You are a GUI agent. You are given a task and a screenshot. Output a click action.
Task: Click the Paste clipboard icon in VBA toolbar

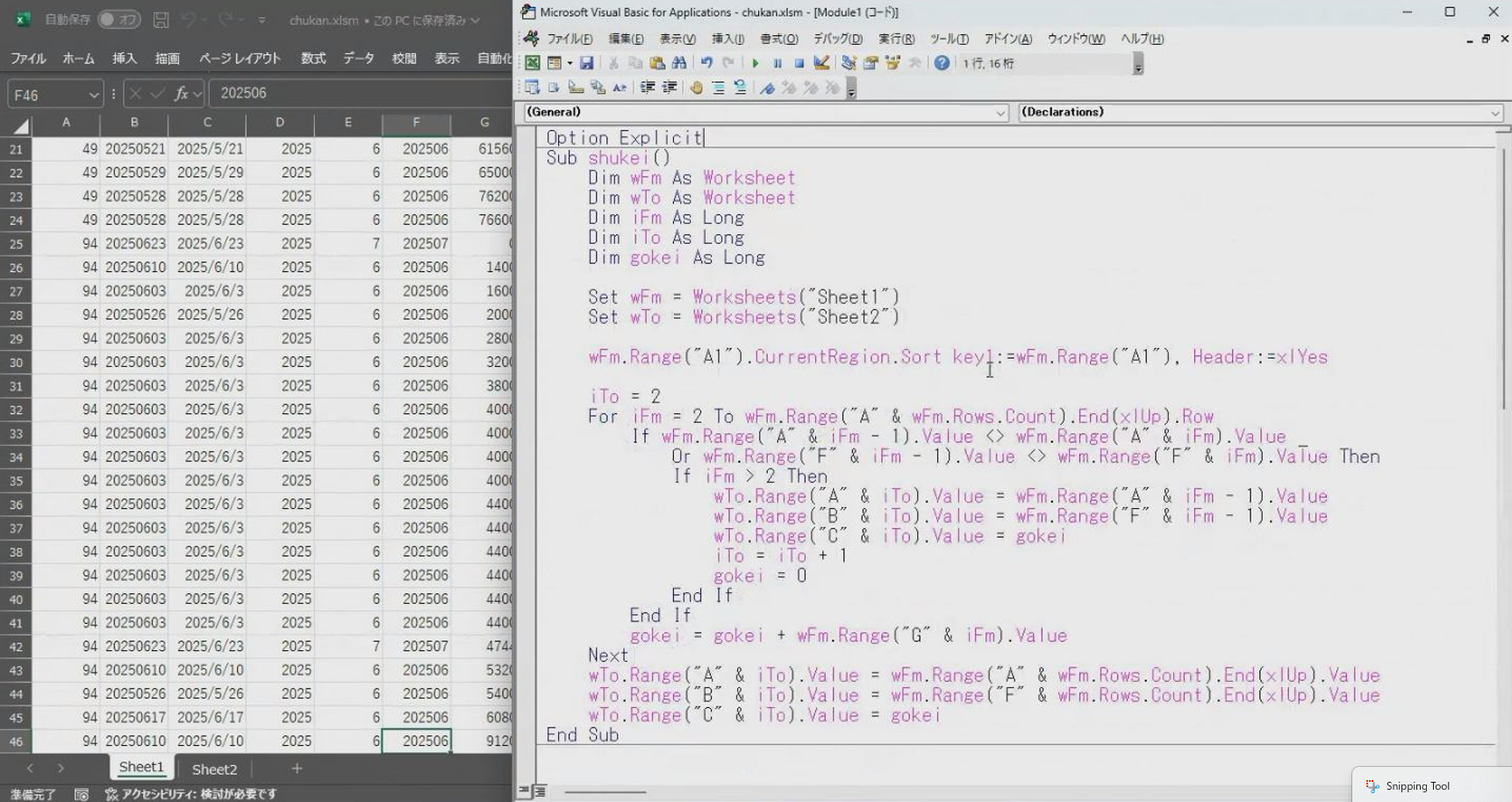click(x=657, y=63)
